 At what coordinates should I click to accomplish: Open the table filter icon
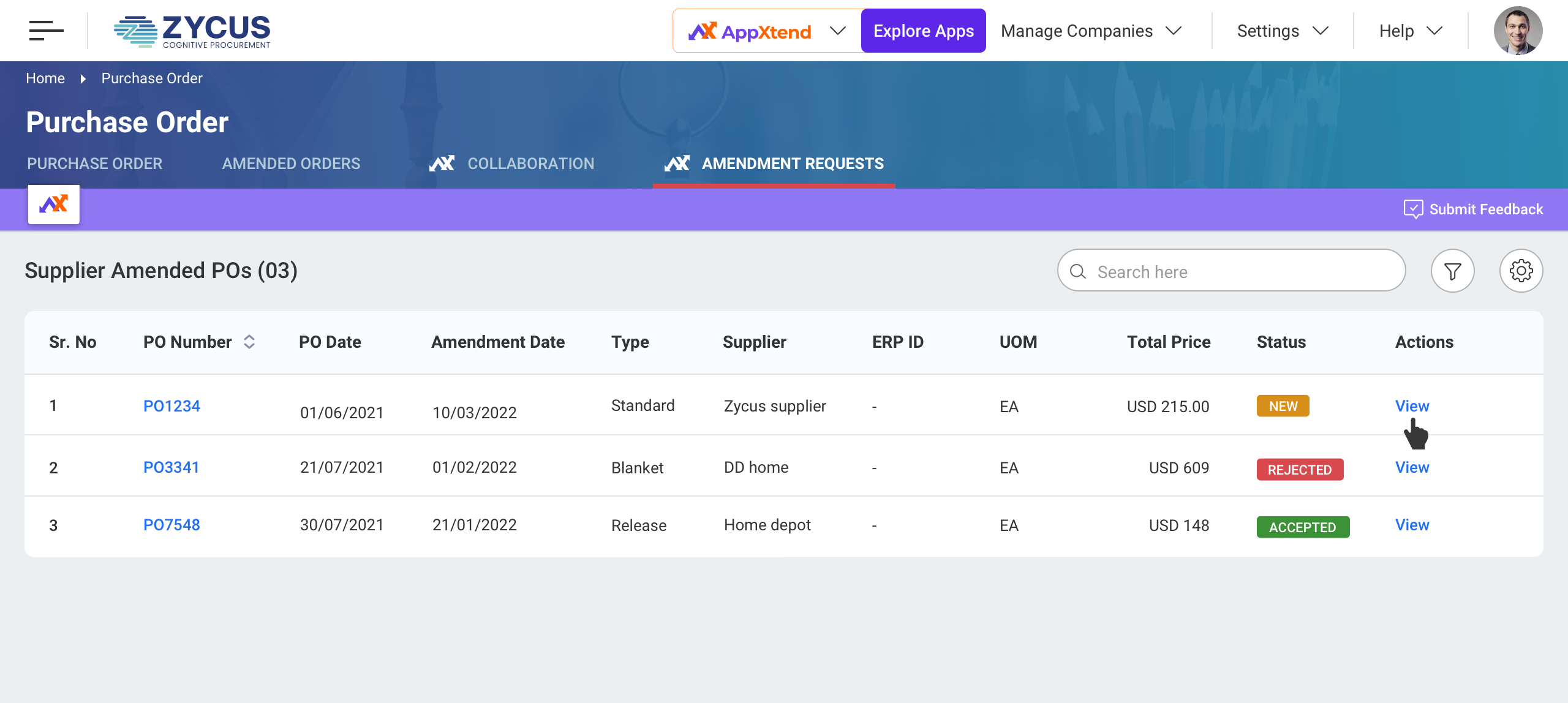(1452, 271)
